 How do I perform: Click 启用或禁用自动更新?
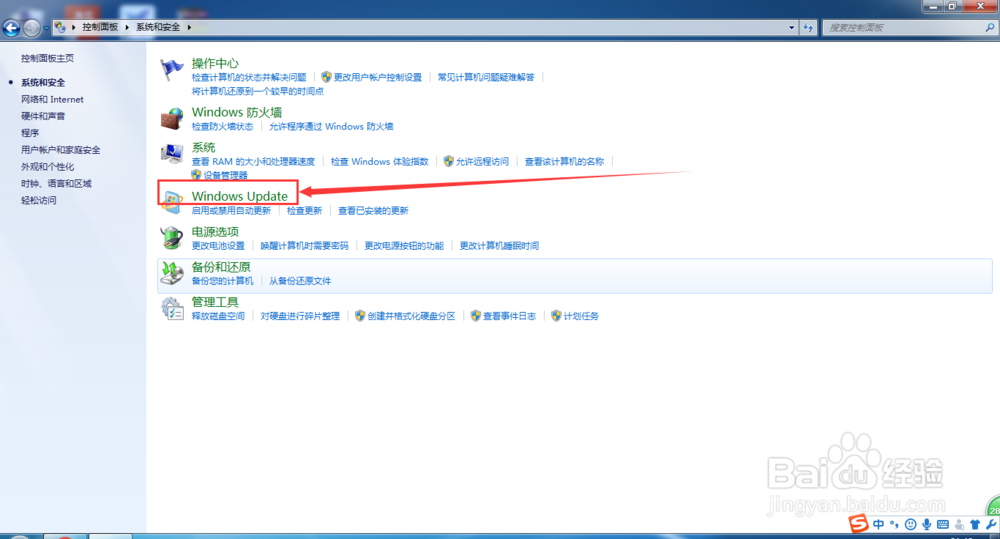[232, 210]
